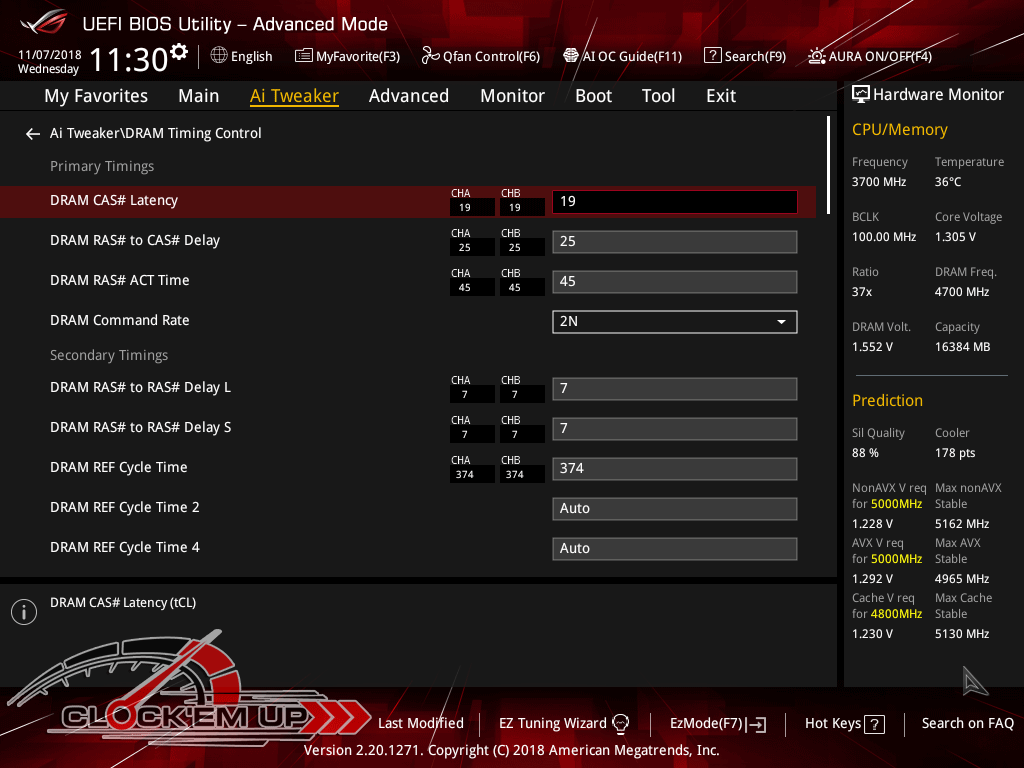Viewport: 1024px width, 768px height.
Task: Open the DRAM REF Cycle Time 4 Auto field
Action: (674, 548)
